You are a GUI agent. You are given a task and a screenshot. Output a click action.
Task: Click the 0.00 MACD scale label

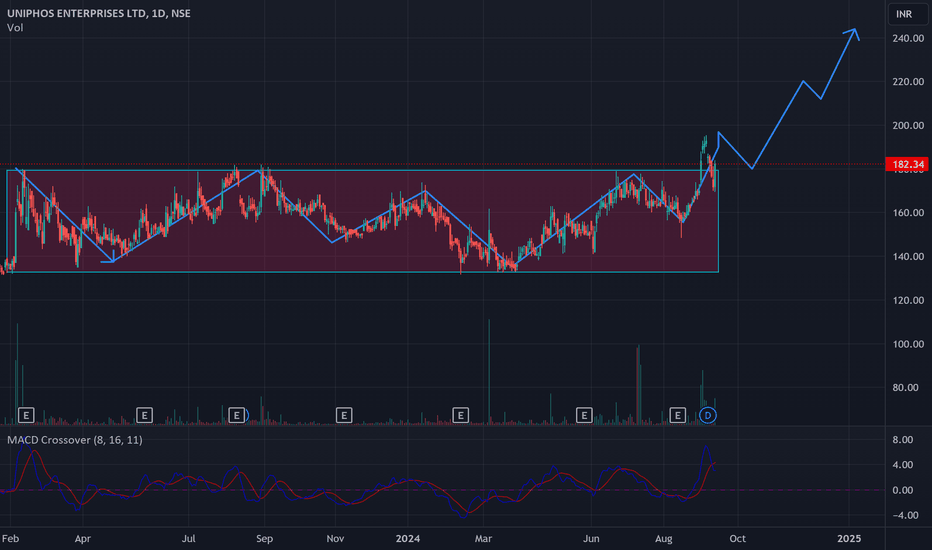pos(903,491)
